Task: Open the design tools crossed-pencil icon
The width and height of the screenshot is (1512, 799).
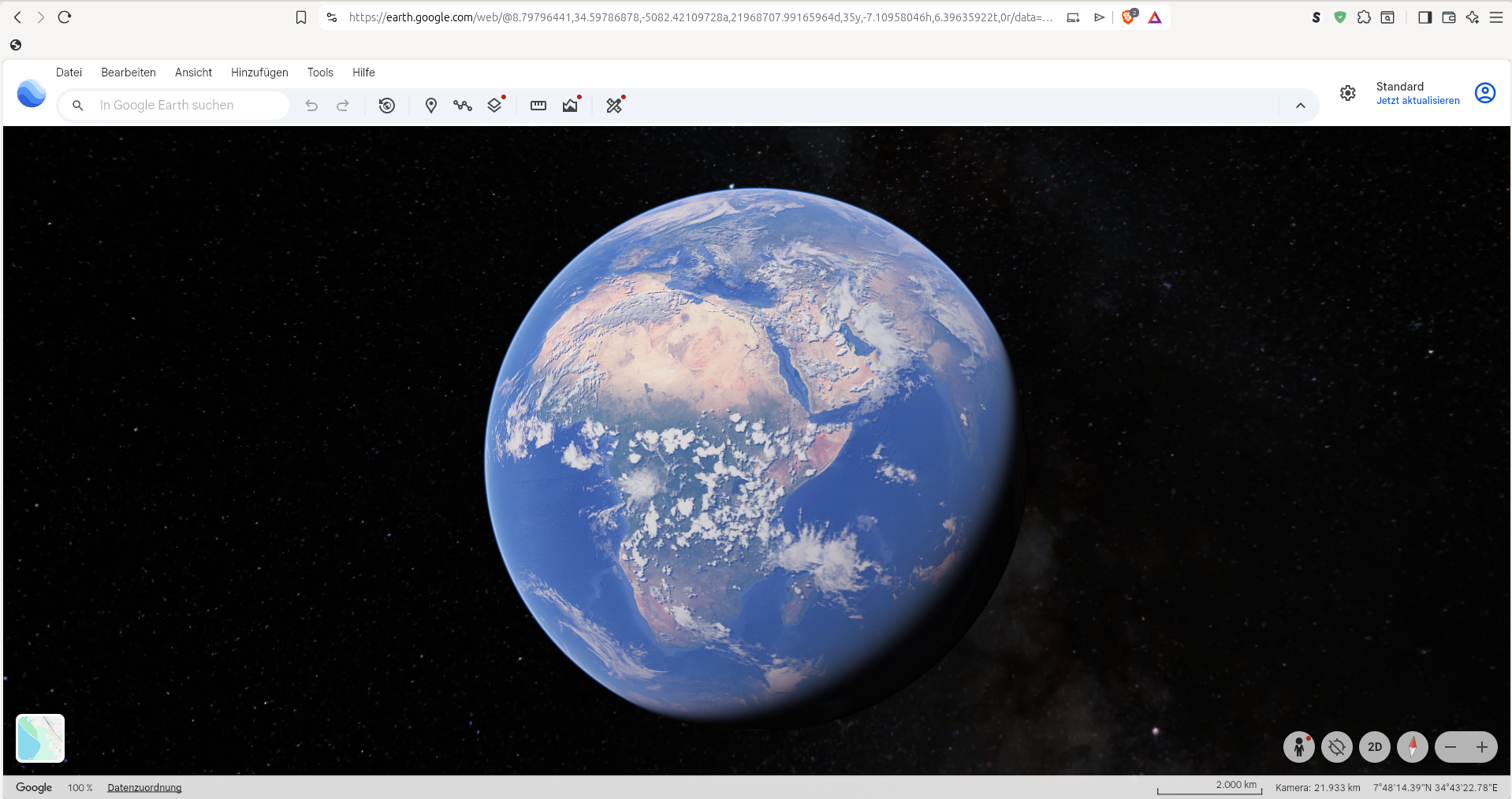Action: coord(614,106)
